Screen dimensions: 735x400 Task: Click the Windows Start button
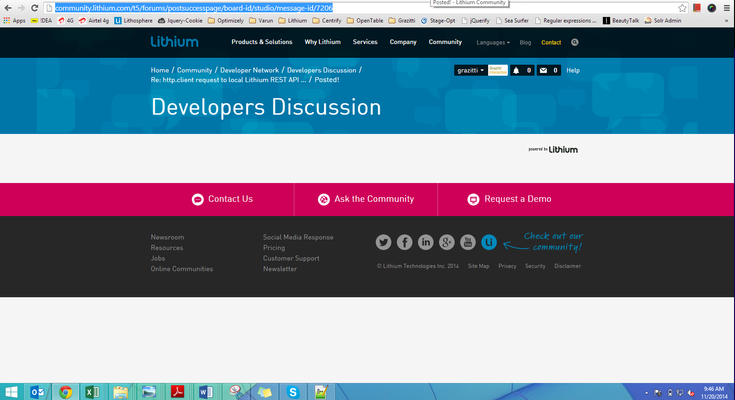11,392
